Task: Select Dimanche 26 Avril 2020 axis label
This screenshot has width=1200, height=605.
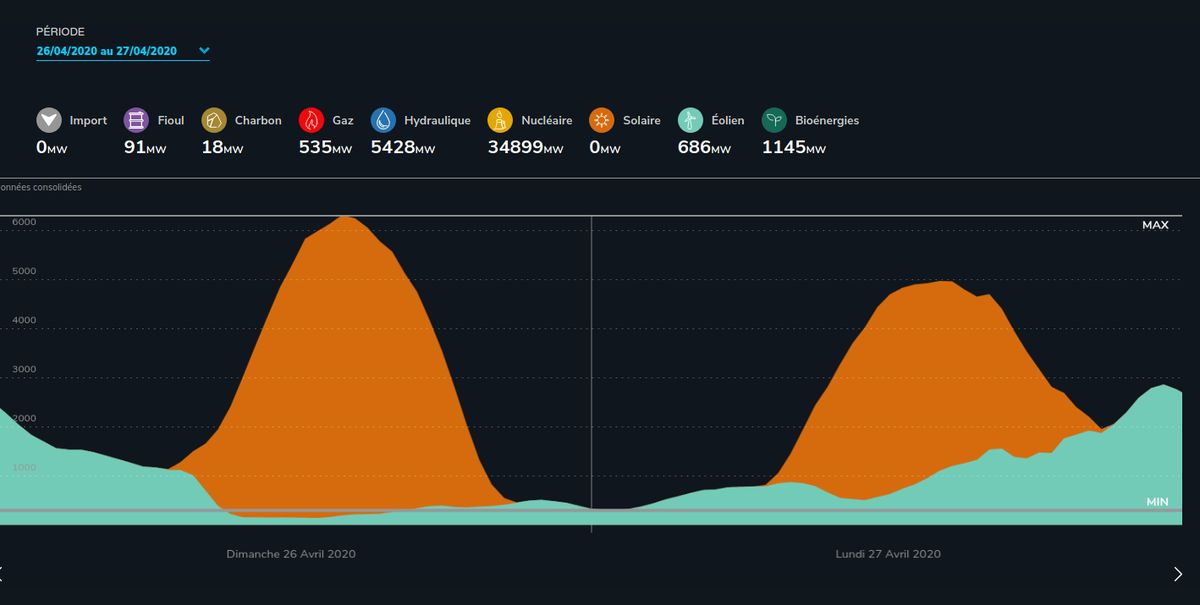Action: pyautogui.click(x=291, y=554)
